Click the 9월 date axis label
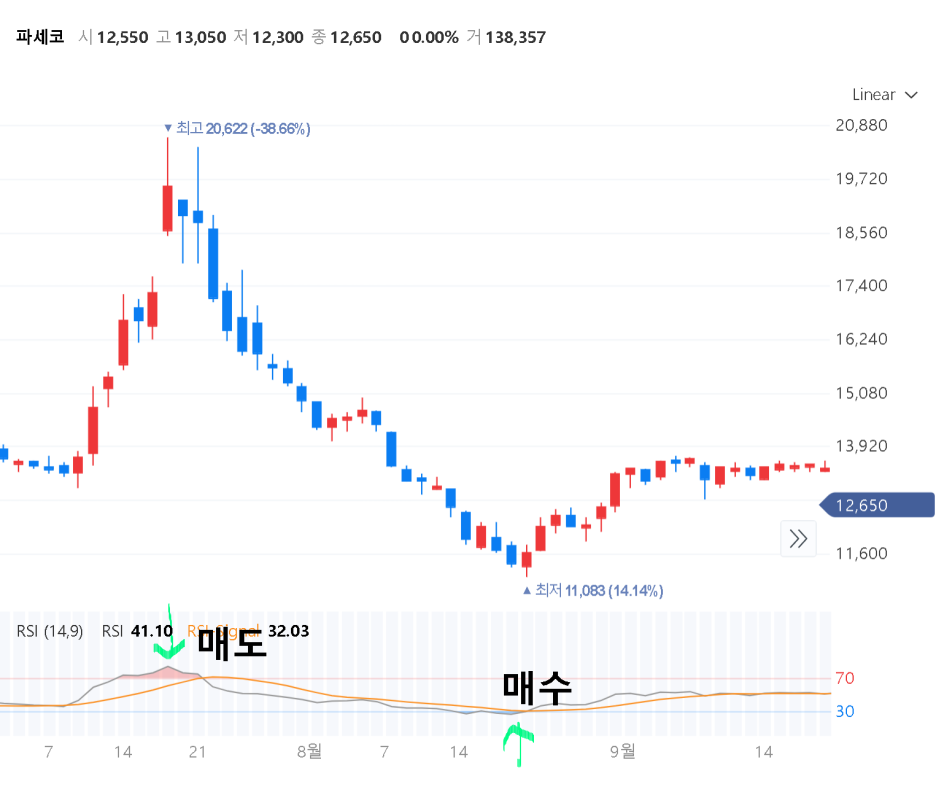936x803 pixels. 623,751
